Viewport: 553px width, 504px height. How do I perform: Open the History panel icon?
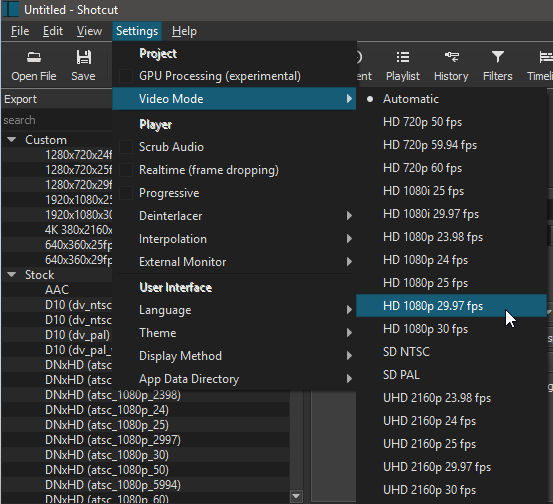point(452,56)
